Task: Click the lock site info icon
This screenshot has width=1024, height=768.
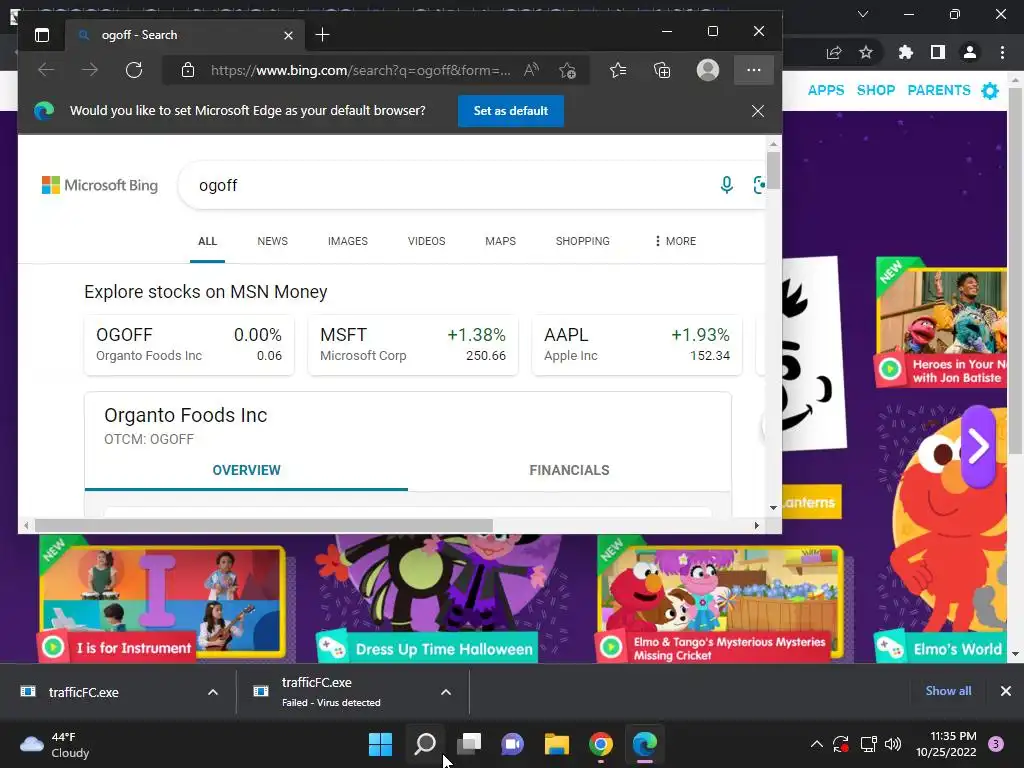Action: (188, 70)
